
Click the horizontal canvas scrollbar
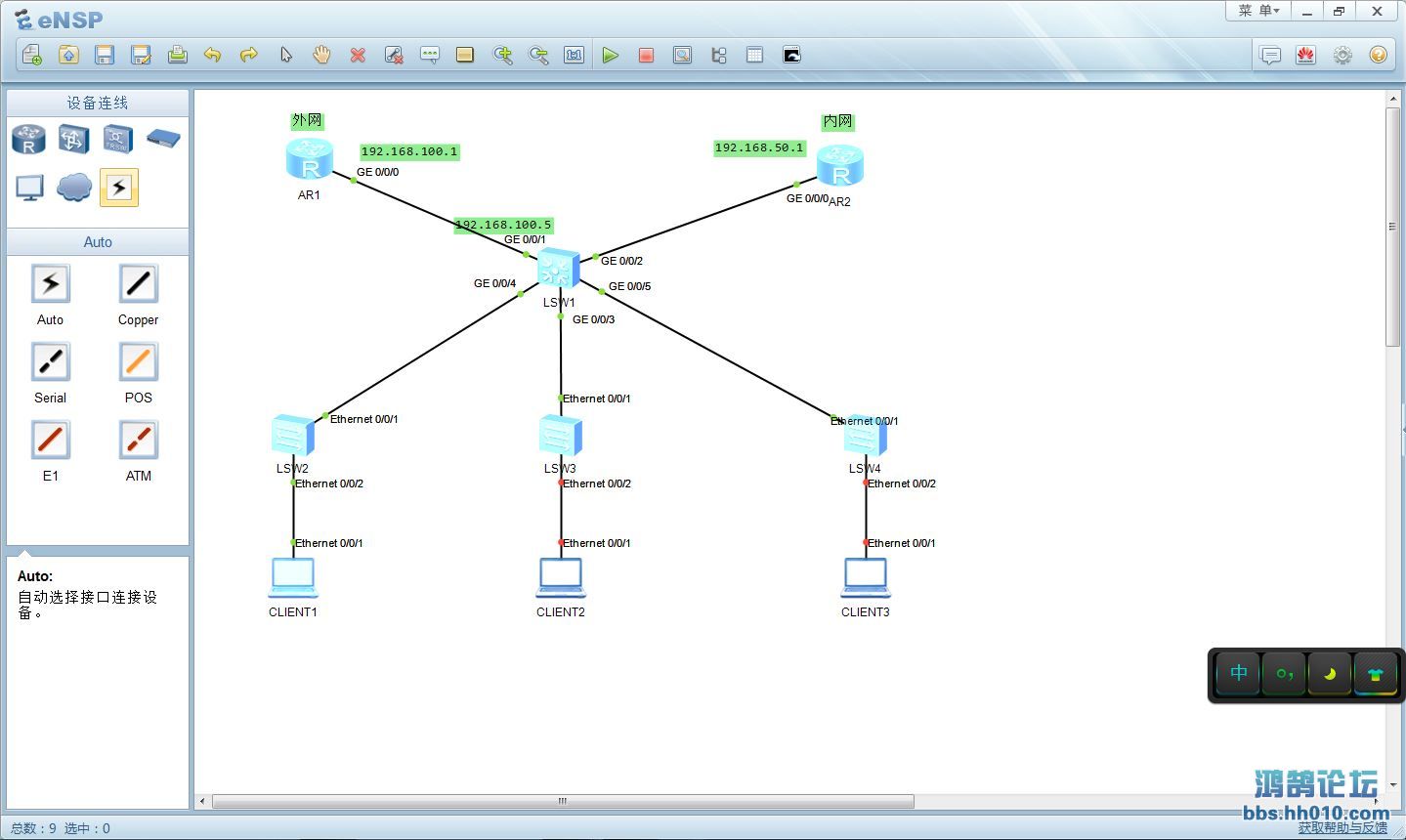(563, 801)
